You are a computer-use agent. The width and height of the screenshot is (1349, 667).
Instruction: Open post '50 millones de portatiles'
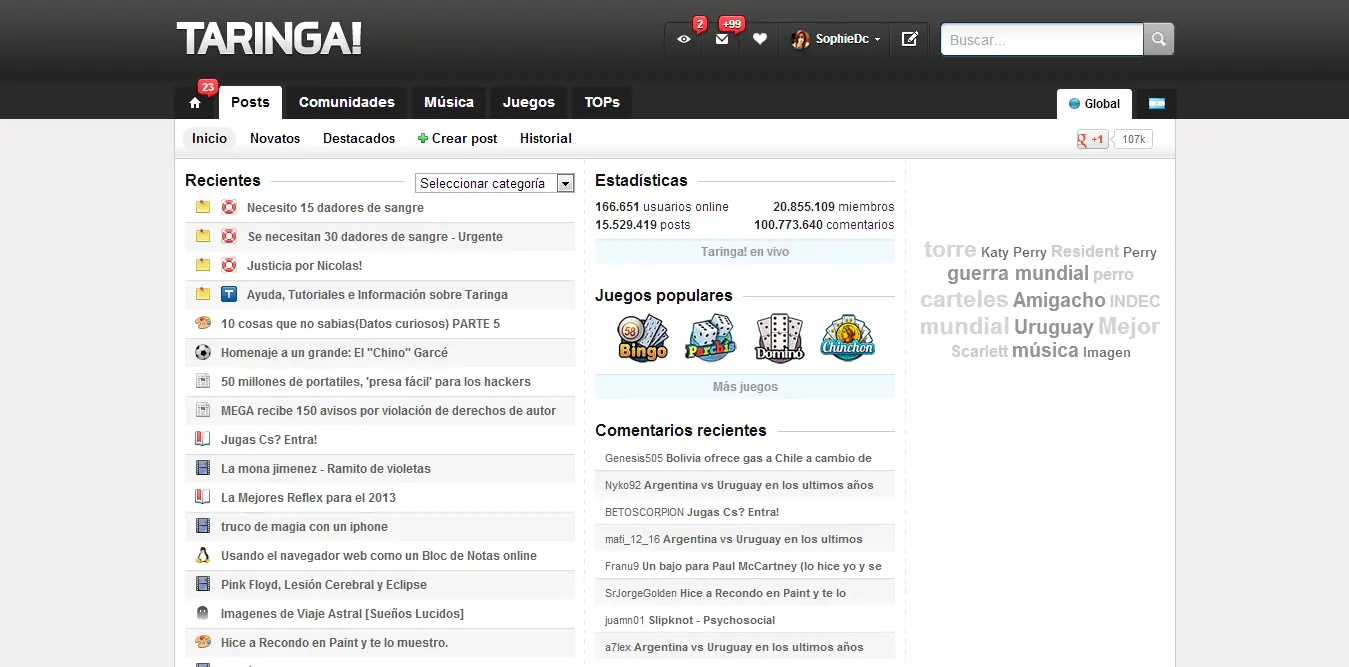pos(376,382)
